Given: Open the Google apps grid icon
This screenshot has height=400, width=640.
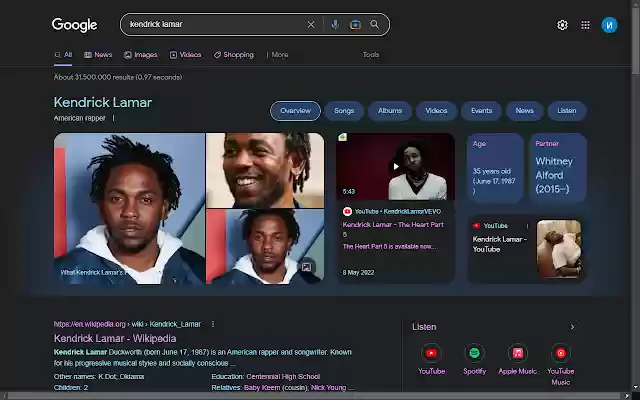Looking at the screenshot, I should tap(585, 25).
